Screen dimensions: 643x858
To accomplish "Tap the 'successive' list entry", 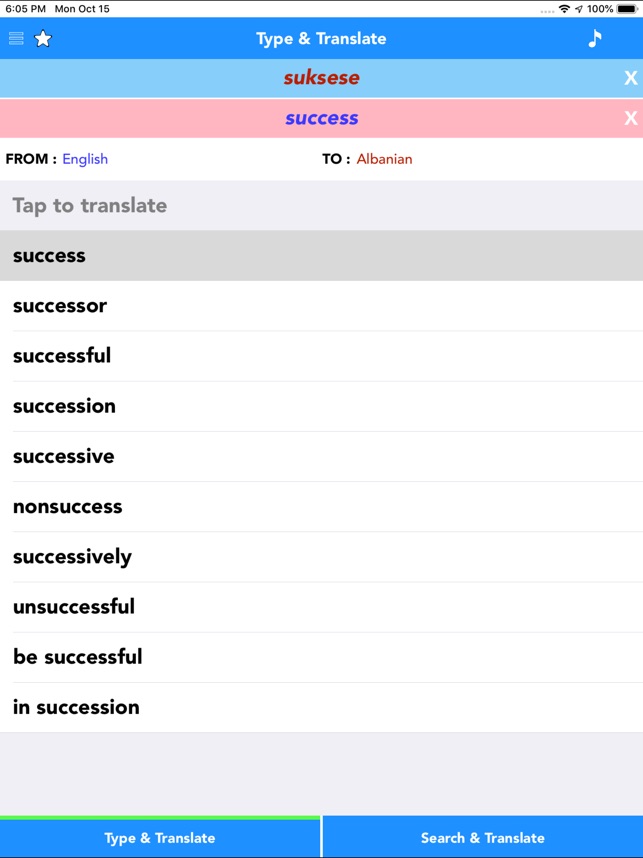I will tap(321, 457).
